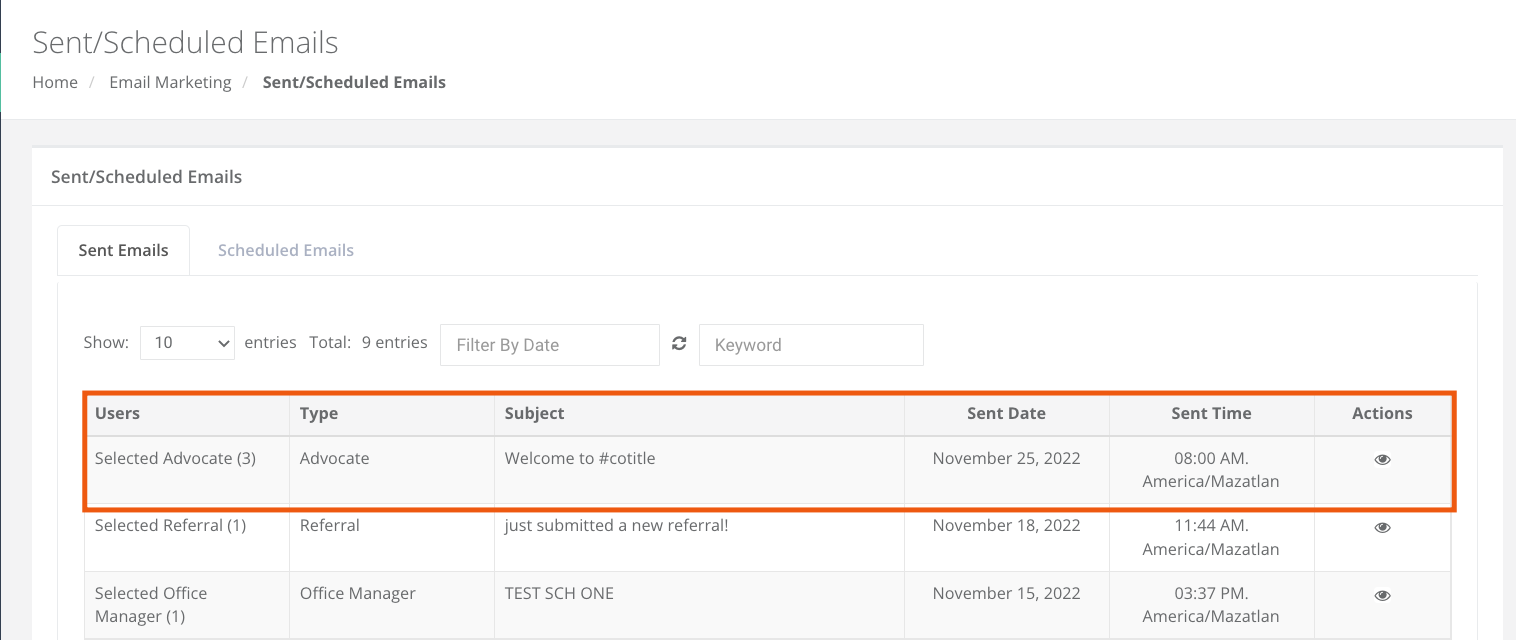1516x640 pixels.
Task: View the referral submission email details
Action: (x=1382, y=528)
